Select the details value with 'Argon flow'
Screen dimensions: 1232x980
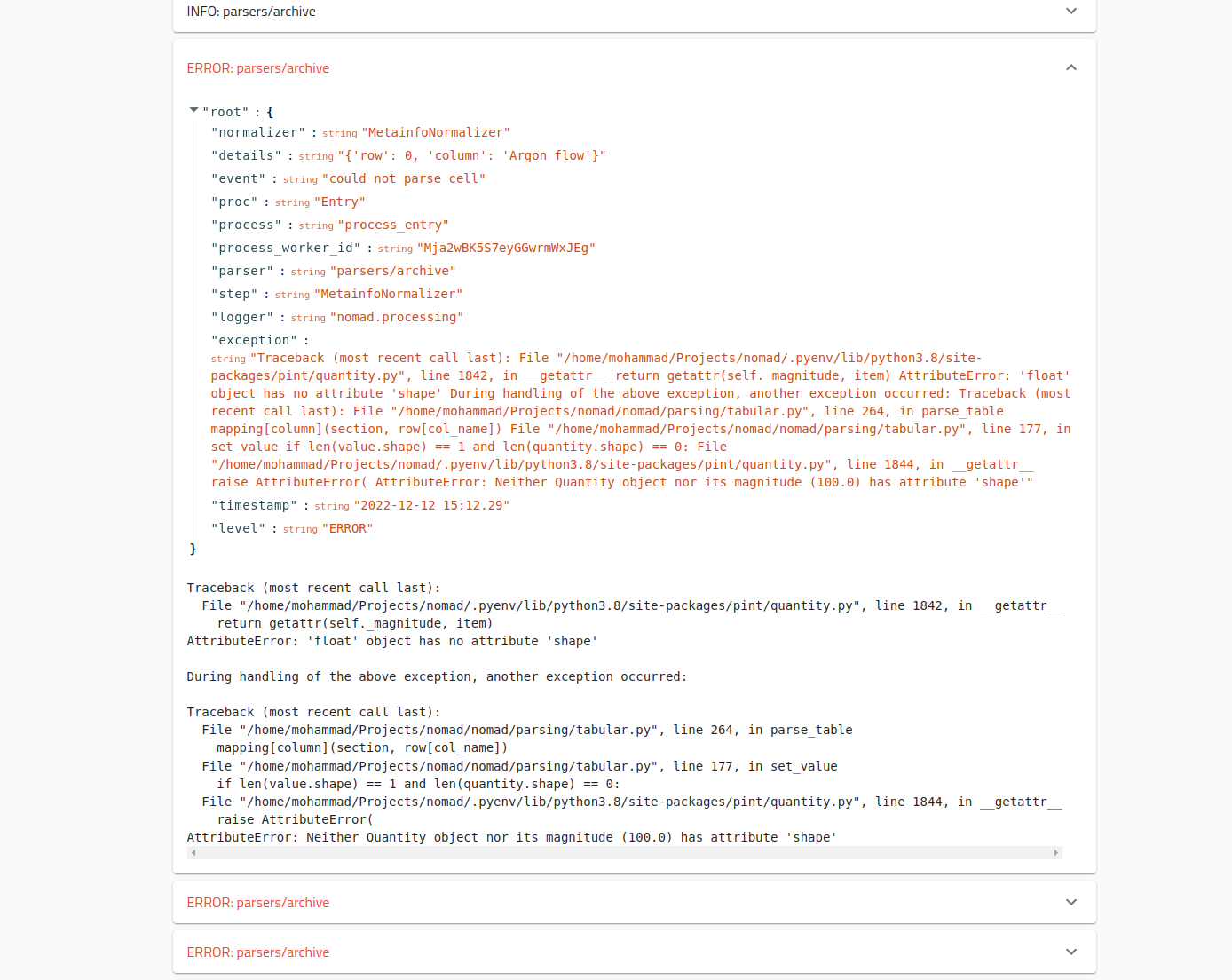coord(471,155)
